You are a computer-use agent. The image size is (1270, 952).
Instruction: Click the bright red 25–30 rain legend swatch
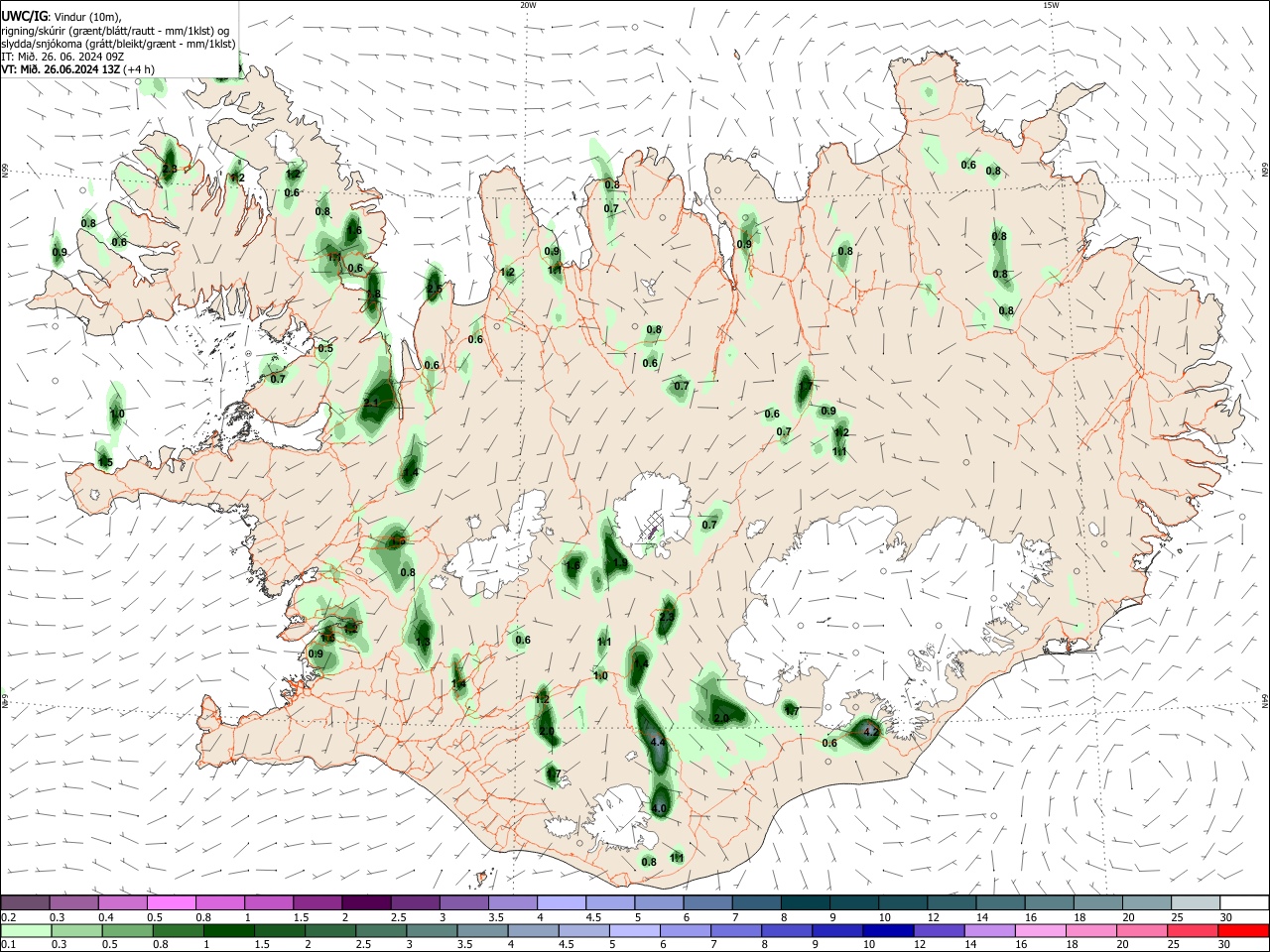click(1244, 931)
